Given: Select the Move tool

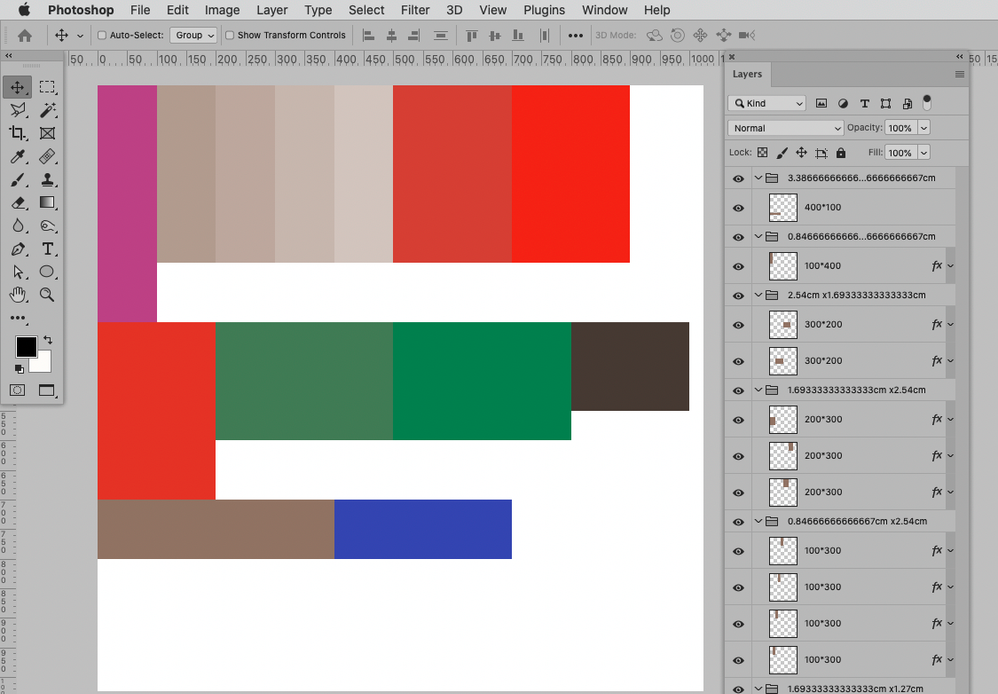Looking at the screenshot, I should [x=17, y=87].
